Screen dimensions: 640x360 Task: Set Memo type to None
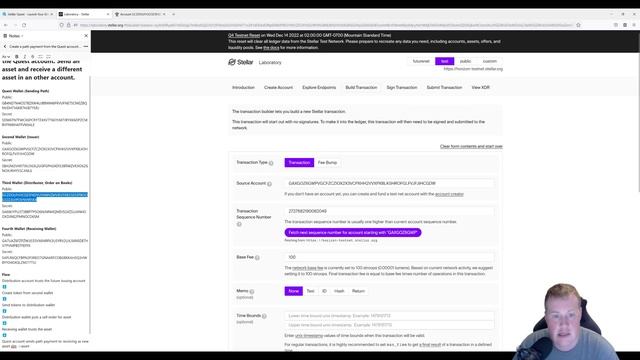(293, 291)
